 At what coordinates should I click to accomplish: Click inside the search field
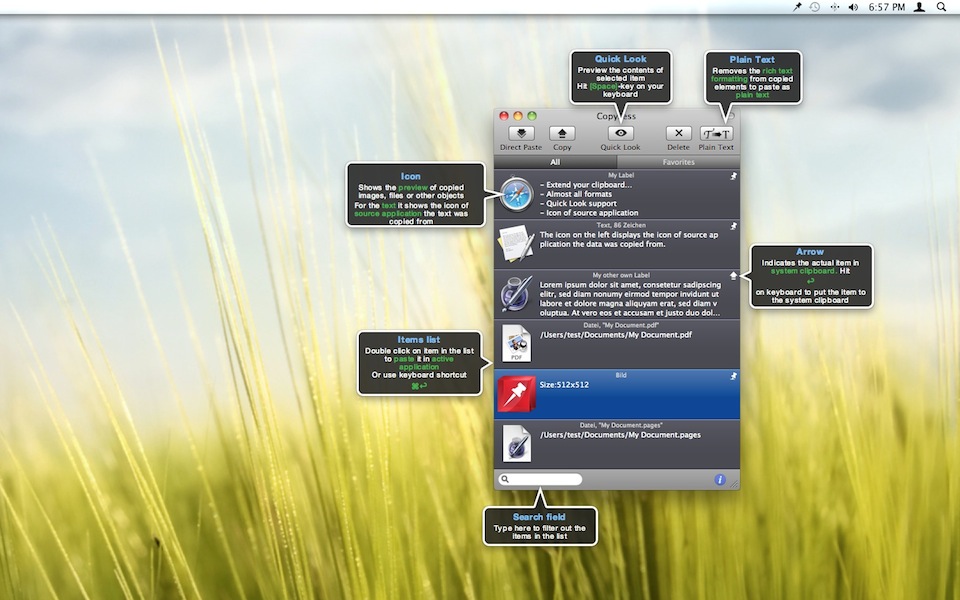pos(545,480)
